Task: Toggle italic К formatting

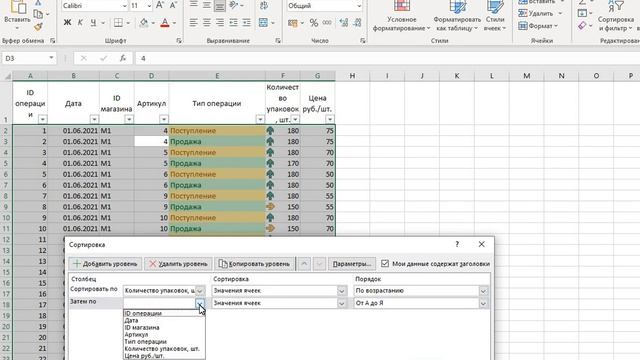Action: coord(80,23)
